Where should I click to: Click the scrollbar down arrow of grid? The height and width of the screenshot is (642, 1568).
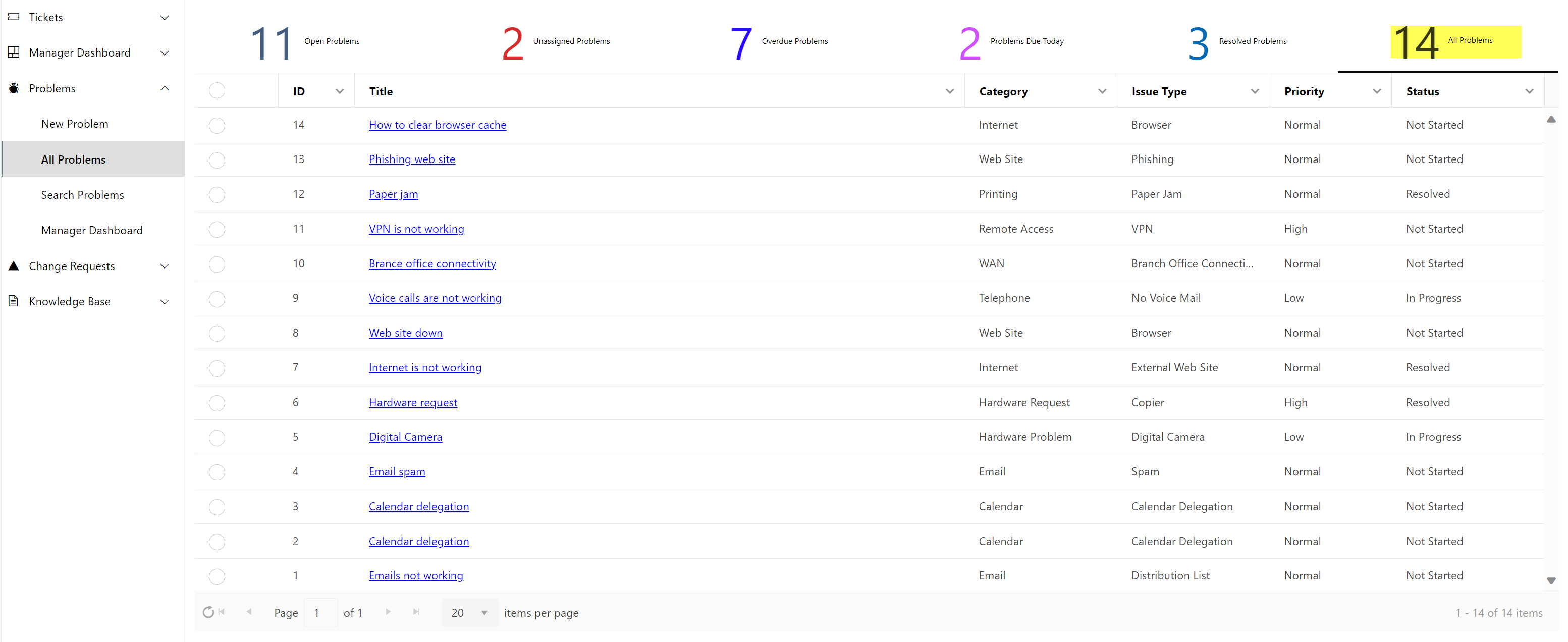coord(1550,581)
